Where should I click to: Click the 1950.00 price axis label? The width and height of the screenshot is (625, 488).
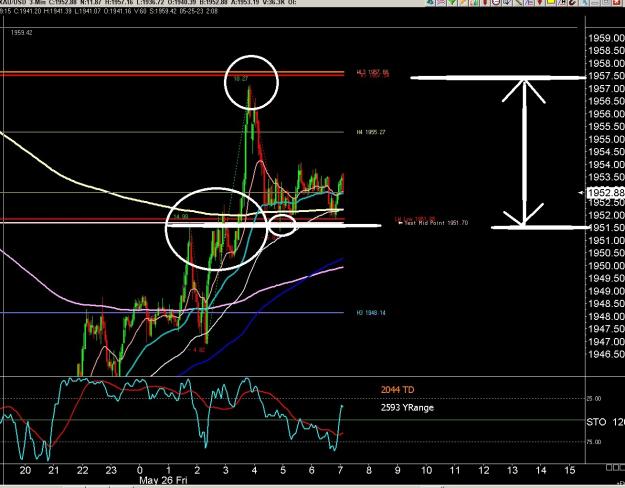(606, 266)
